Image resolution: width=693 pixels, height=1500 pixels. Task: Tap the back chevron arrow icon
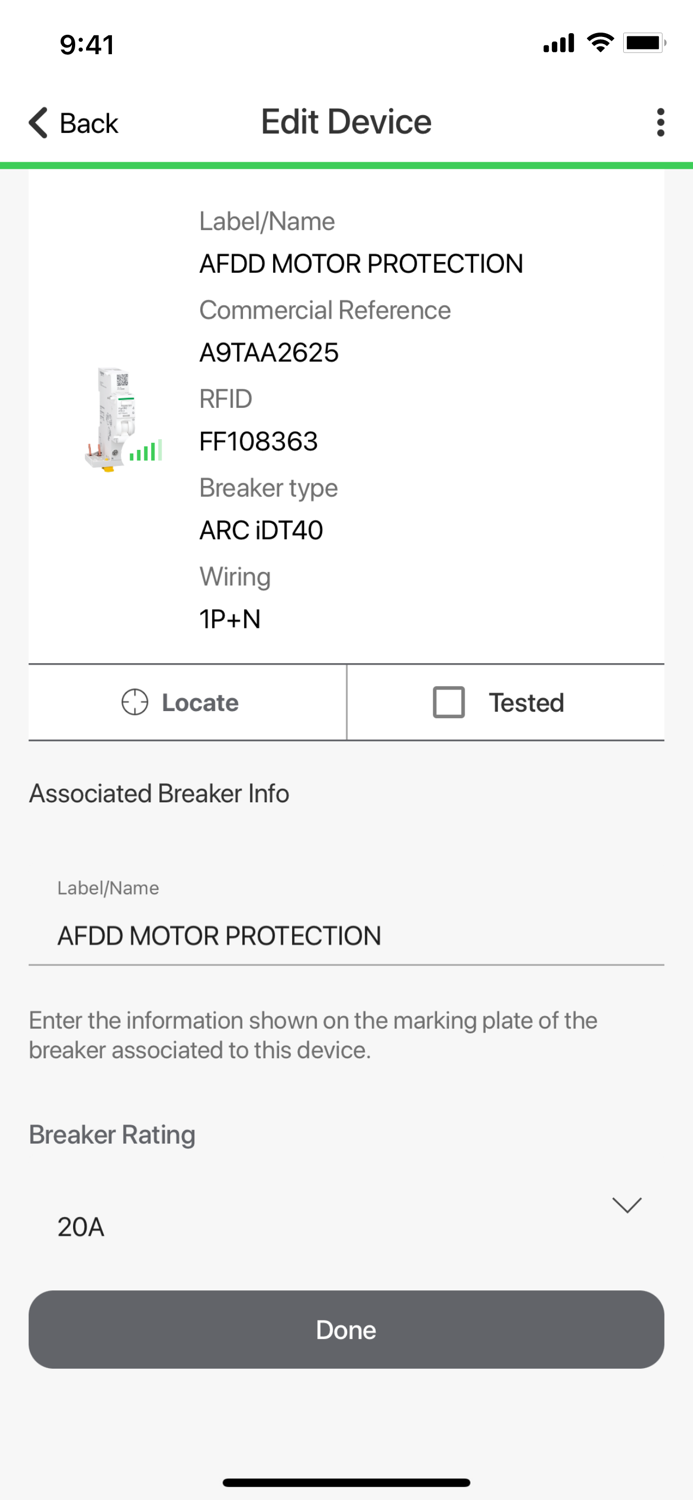(x=36, y=122)
